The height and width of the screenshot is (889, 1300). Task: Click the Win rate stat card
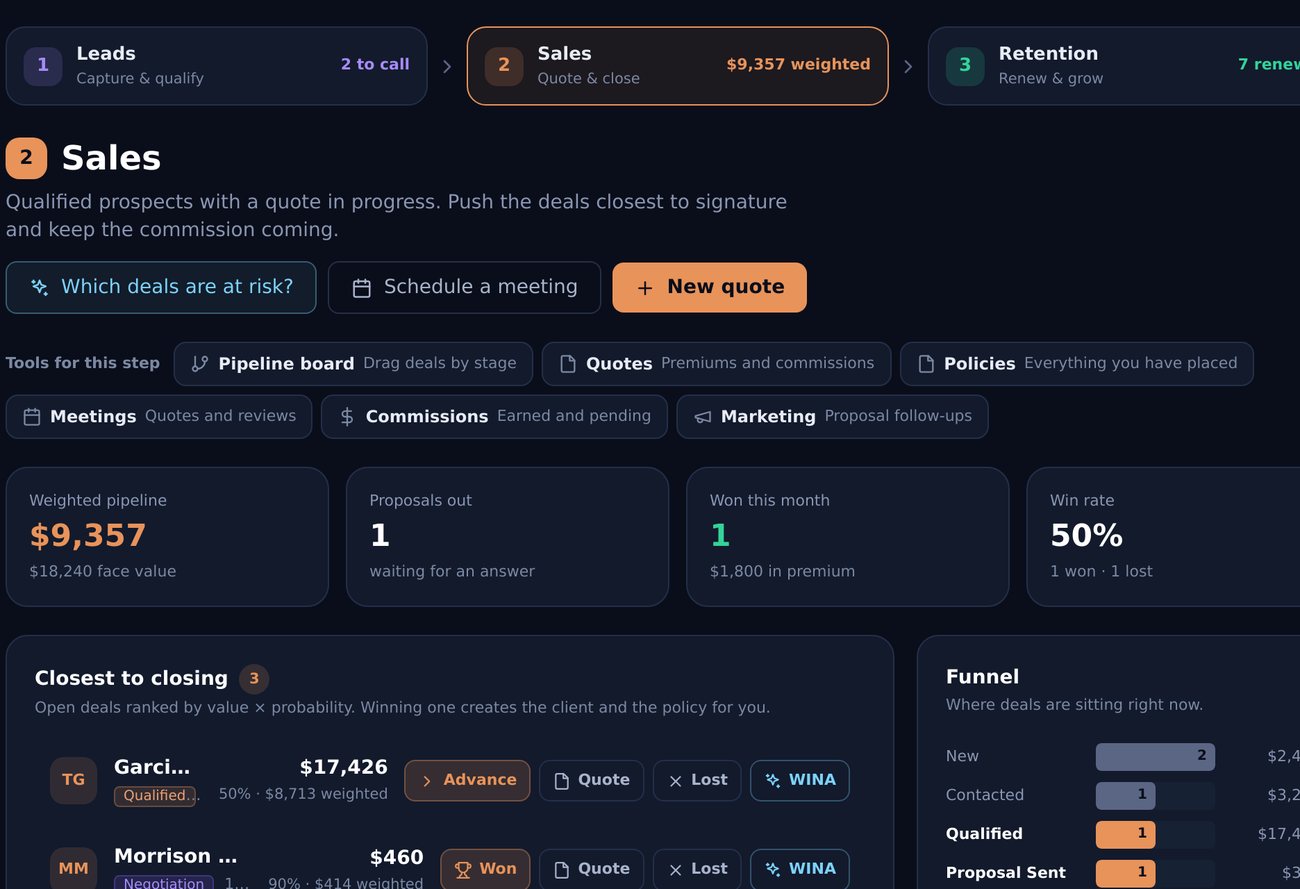point(1163,537)
